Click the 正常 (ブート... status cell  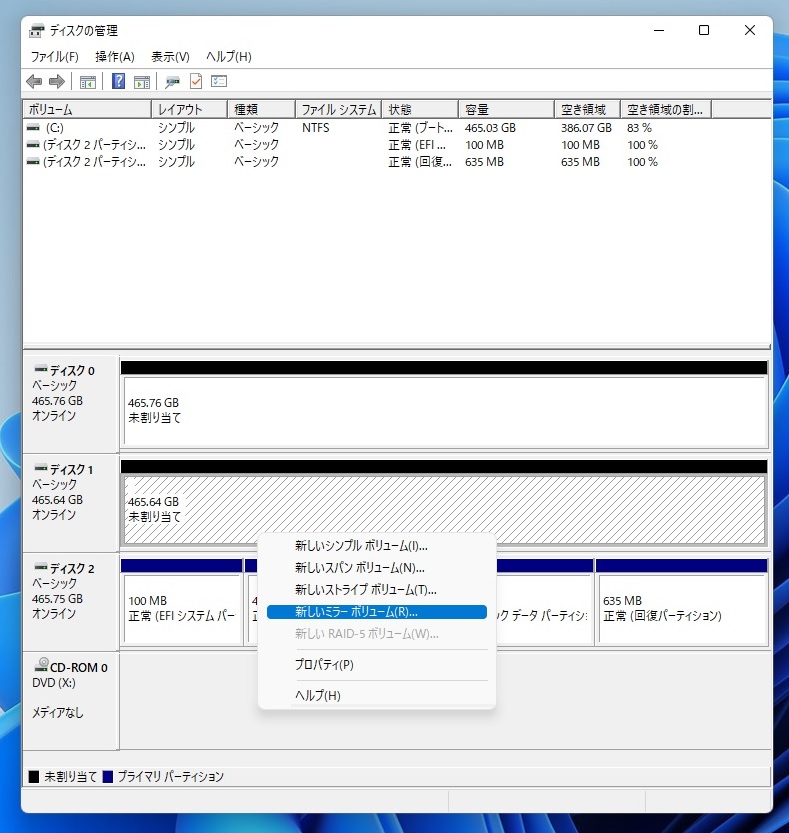click(x=420, y=128)
